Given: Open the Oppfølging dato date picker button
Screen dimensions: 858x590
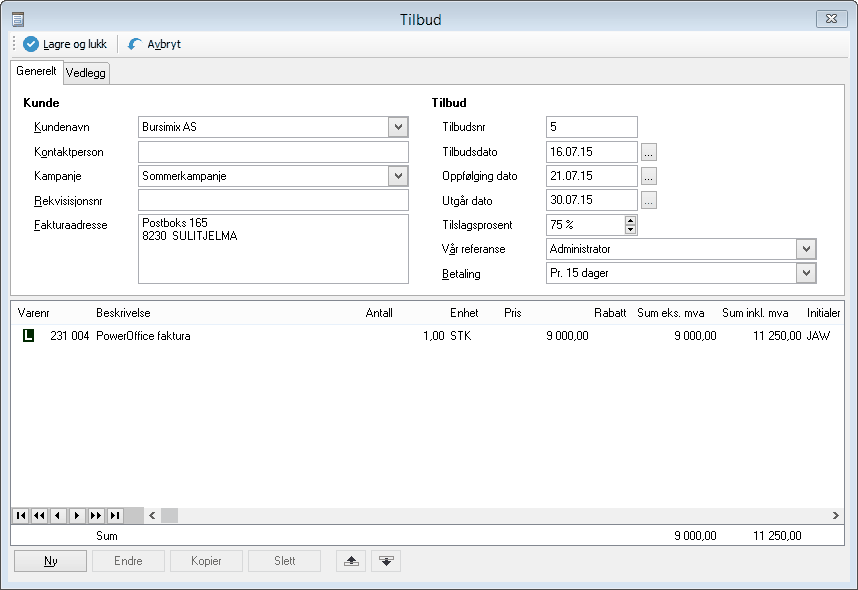Looking at the screenshot, I should [x=648, y=176].
